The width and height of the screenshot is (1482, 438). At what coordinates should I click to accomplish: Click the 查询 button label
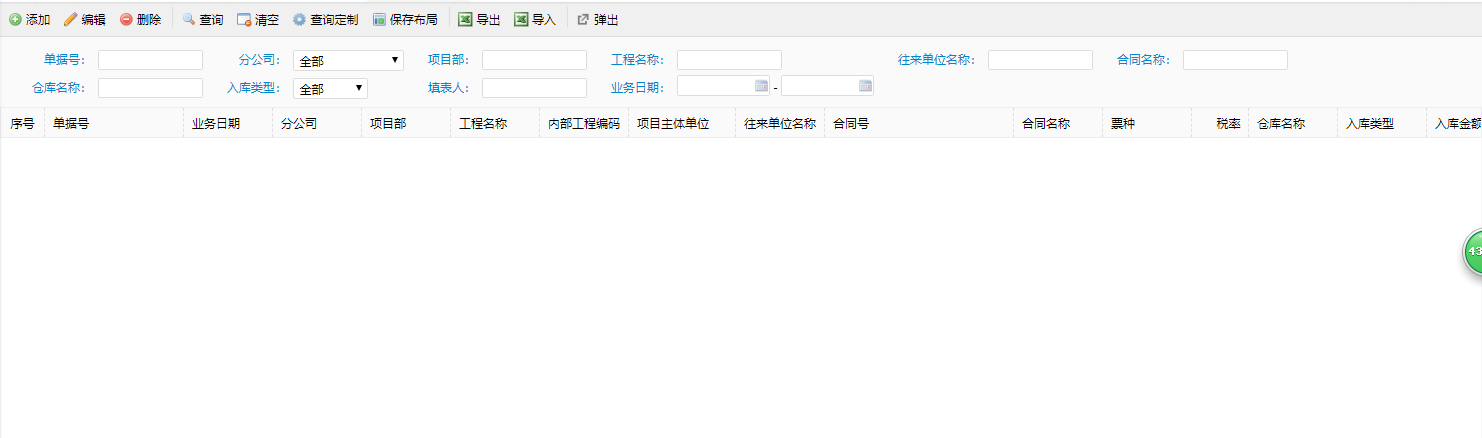pos(211,20)
